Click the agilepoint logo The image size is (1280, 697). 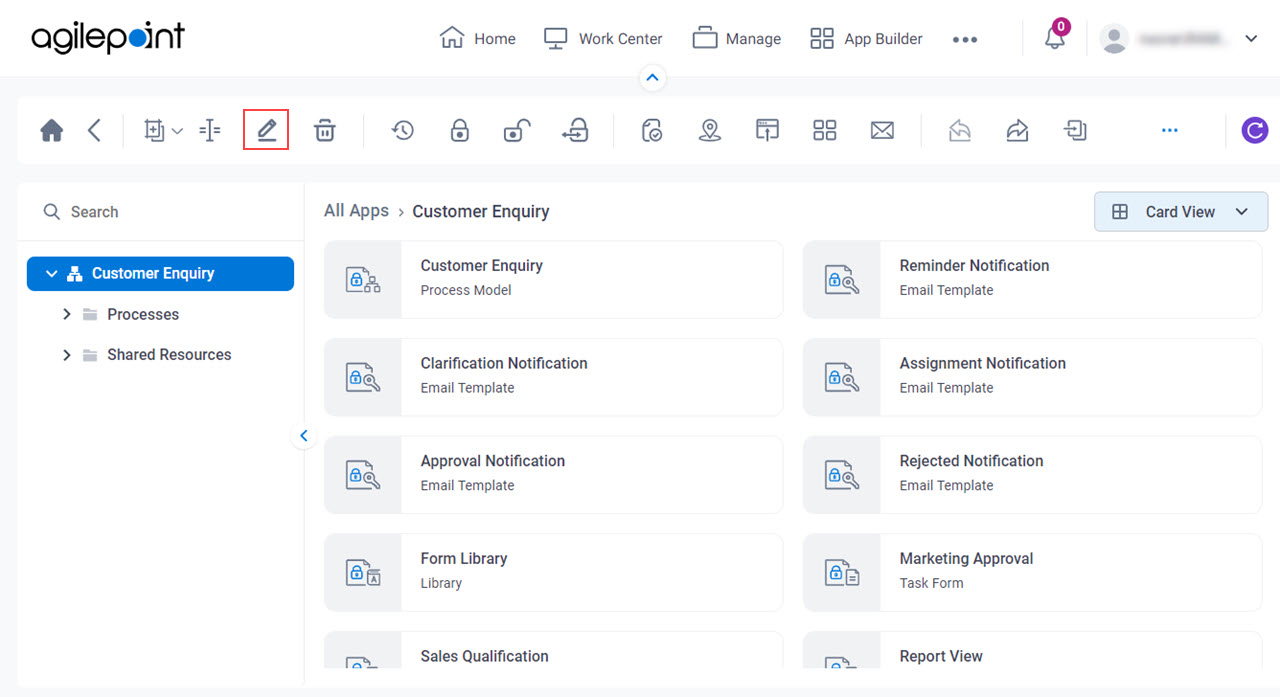[x=108, y=37]
